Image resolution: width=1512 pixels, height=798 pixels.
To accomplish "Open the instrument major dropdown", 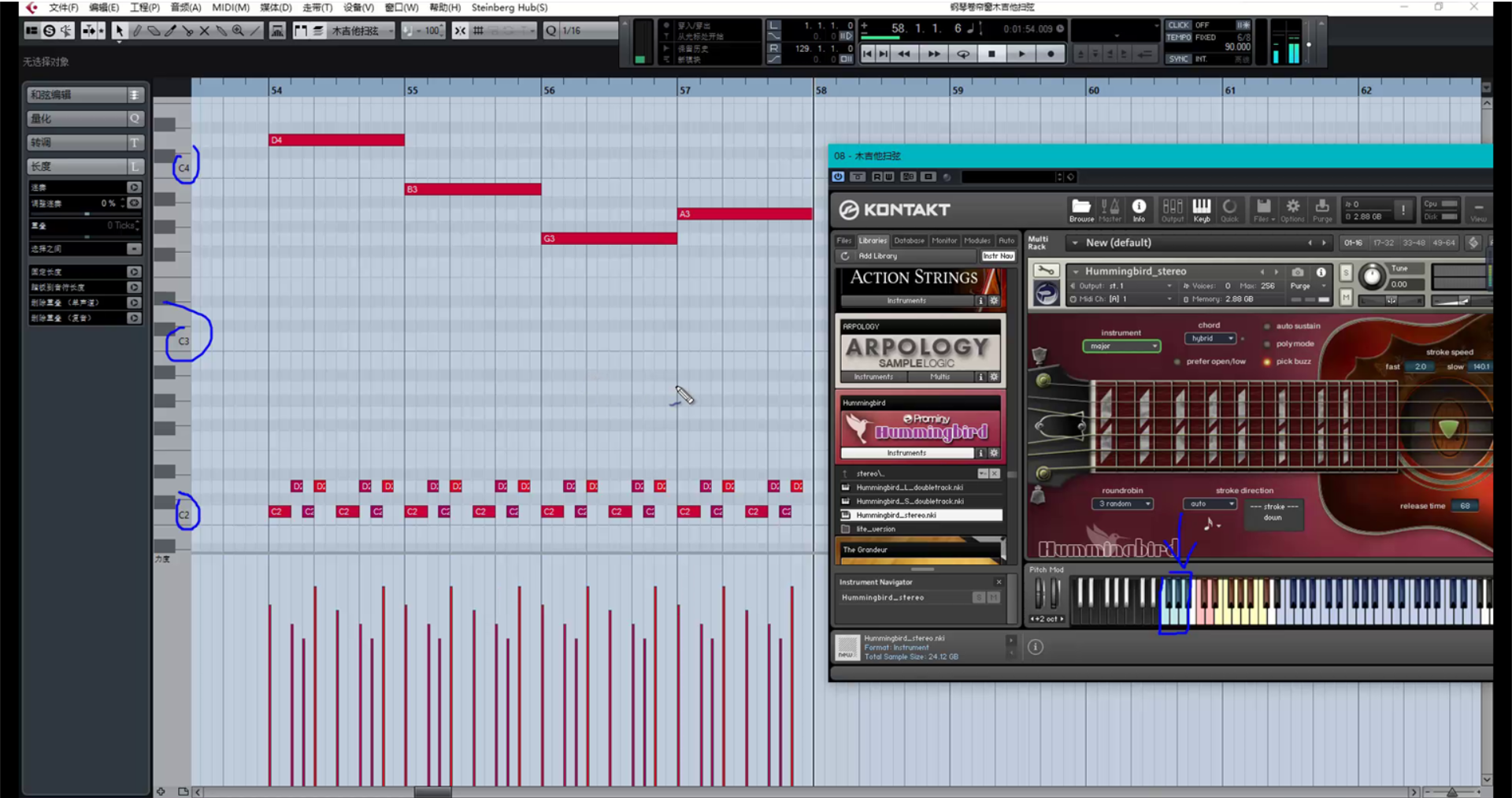I will 1121,347.
